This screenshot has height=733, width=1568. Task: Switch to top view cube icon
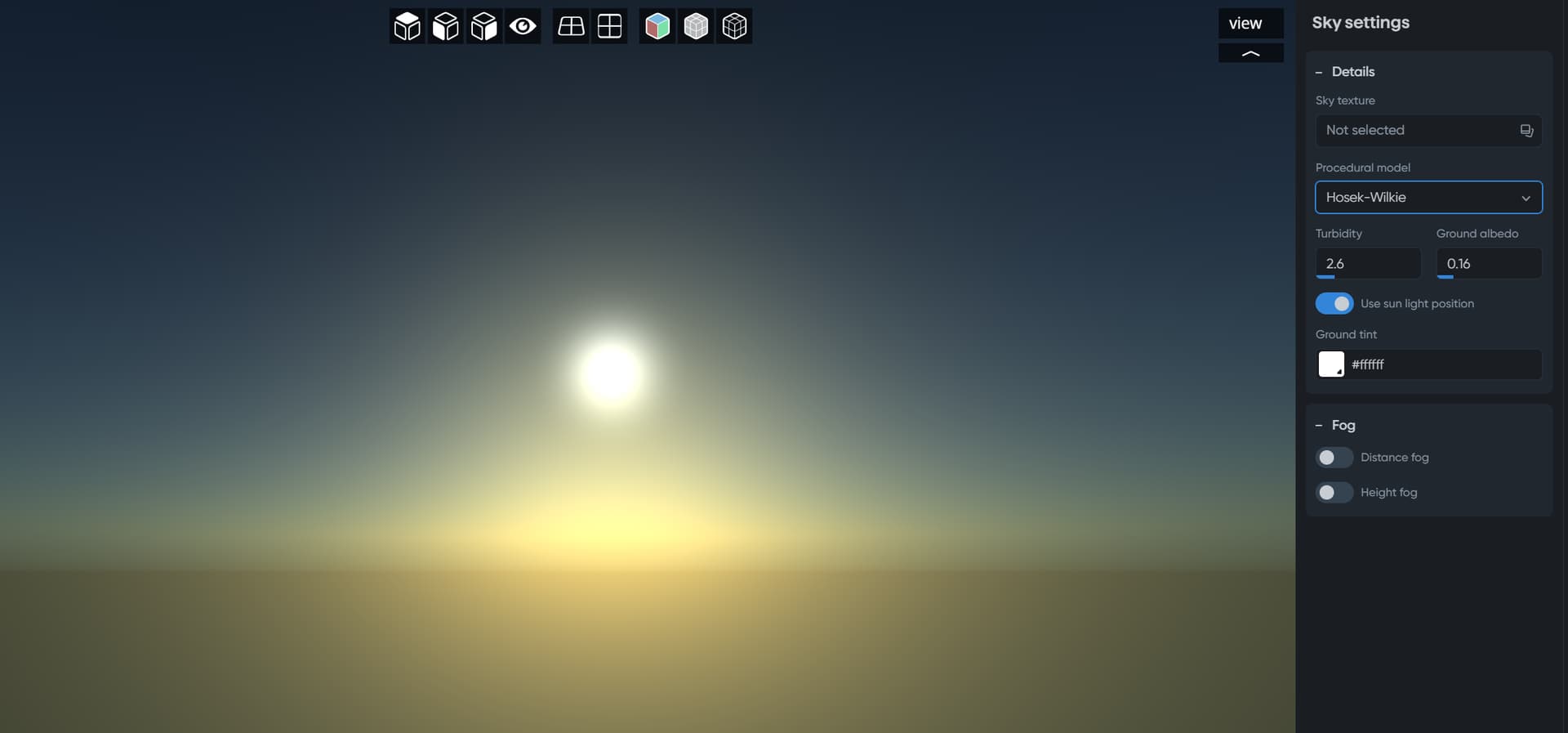click(407, 26)
